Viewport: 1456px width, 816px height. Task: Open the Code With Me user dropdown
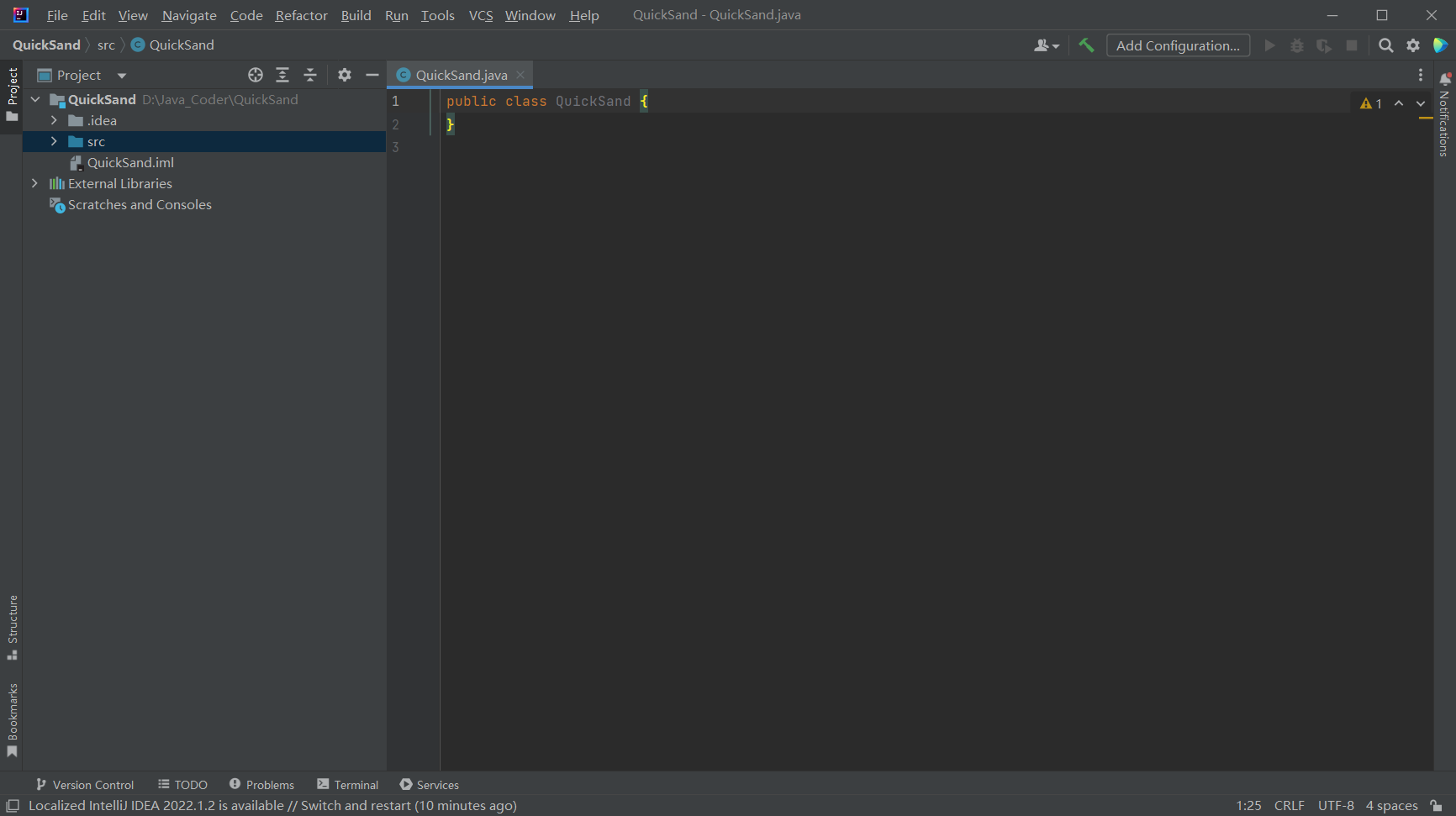click(1047, 45)
